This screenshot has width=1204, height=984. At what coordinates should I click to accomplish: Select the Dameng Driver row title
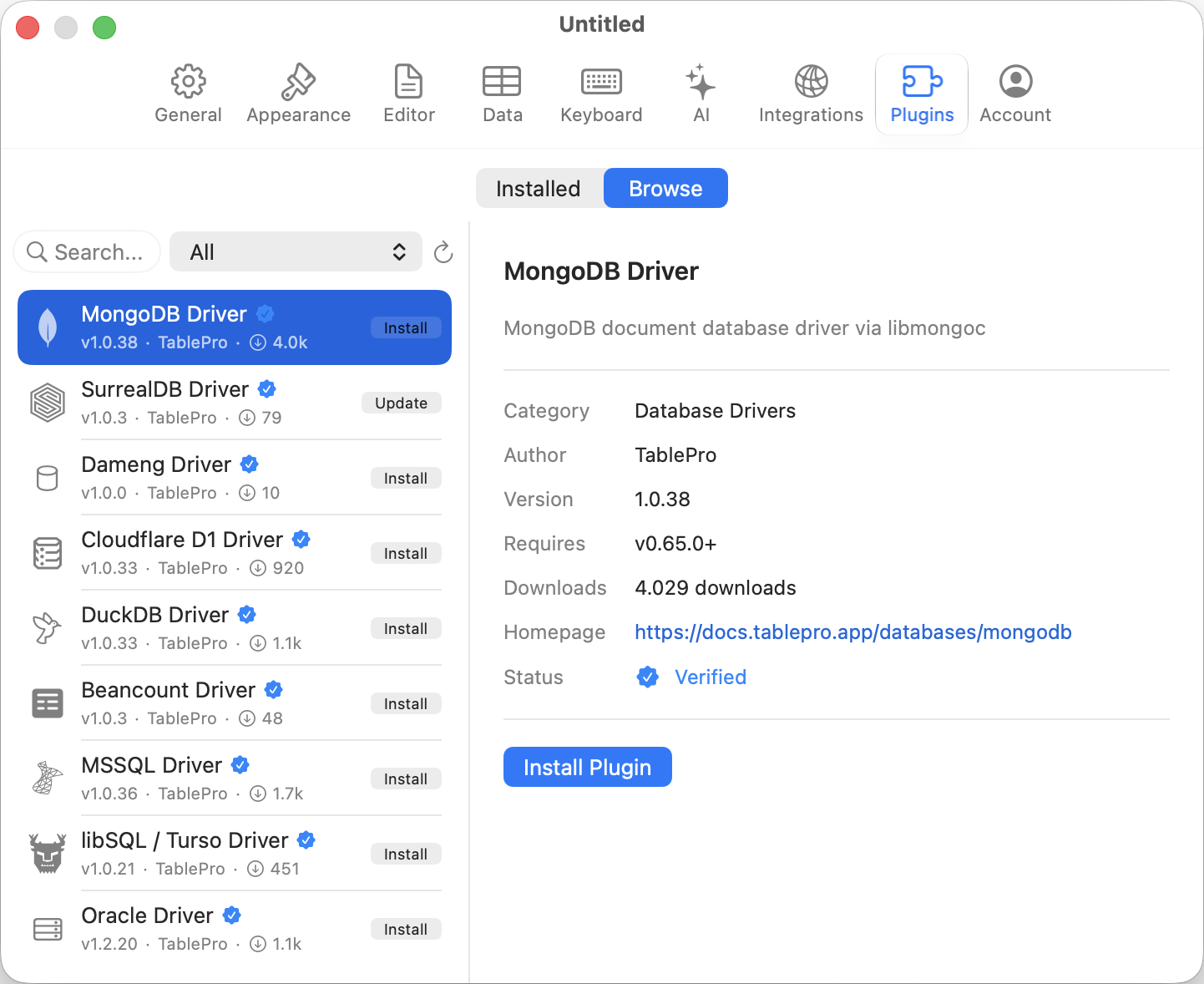156,464
